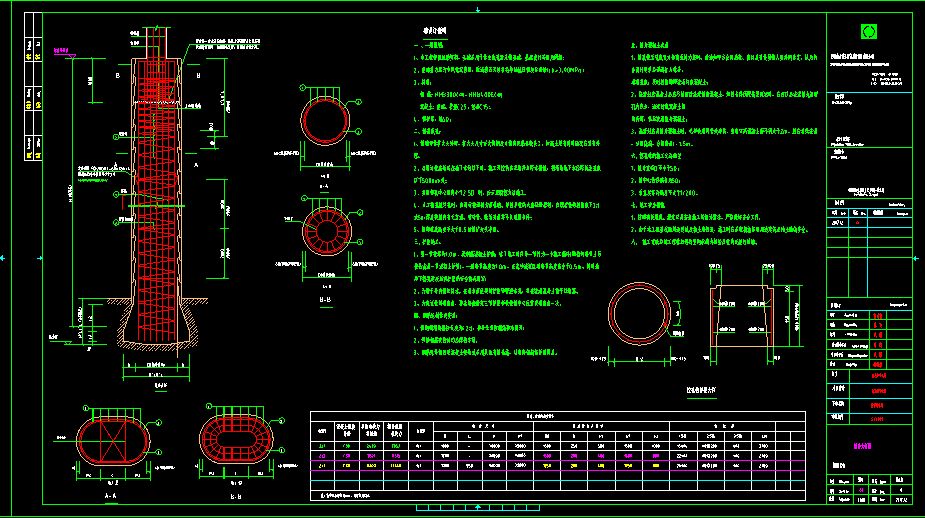The width and height of the screenshot is (925, 518).
Task: Click the notes heading above the text columns
Action: (434, 31)
